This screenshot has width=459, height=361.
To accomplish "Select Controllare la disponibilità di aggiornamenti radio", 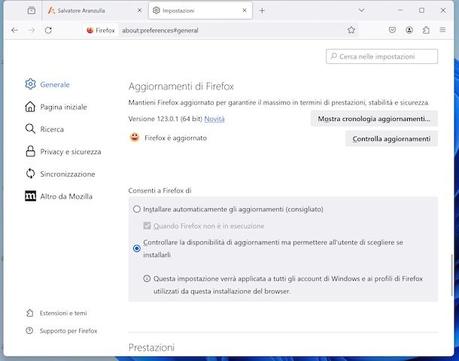I will click(137, 248).
